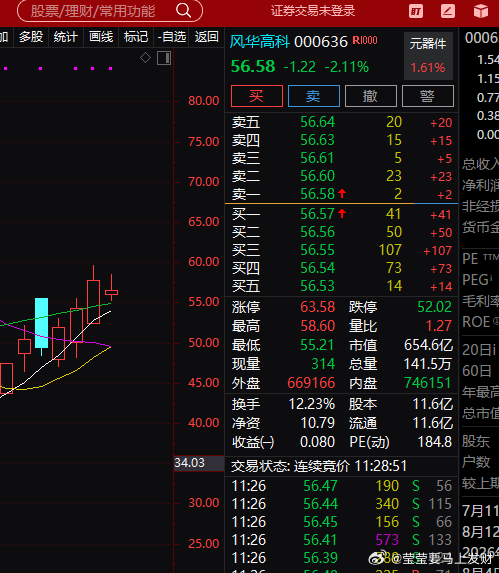Click the R1000 badge next to stock code

[x=365, y=40]
